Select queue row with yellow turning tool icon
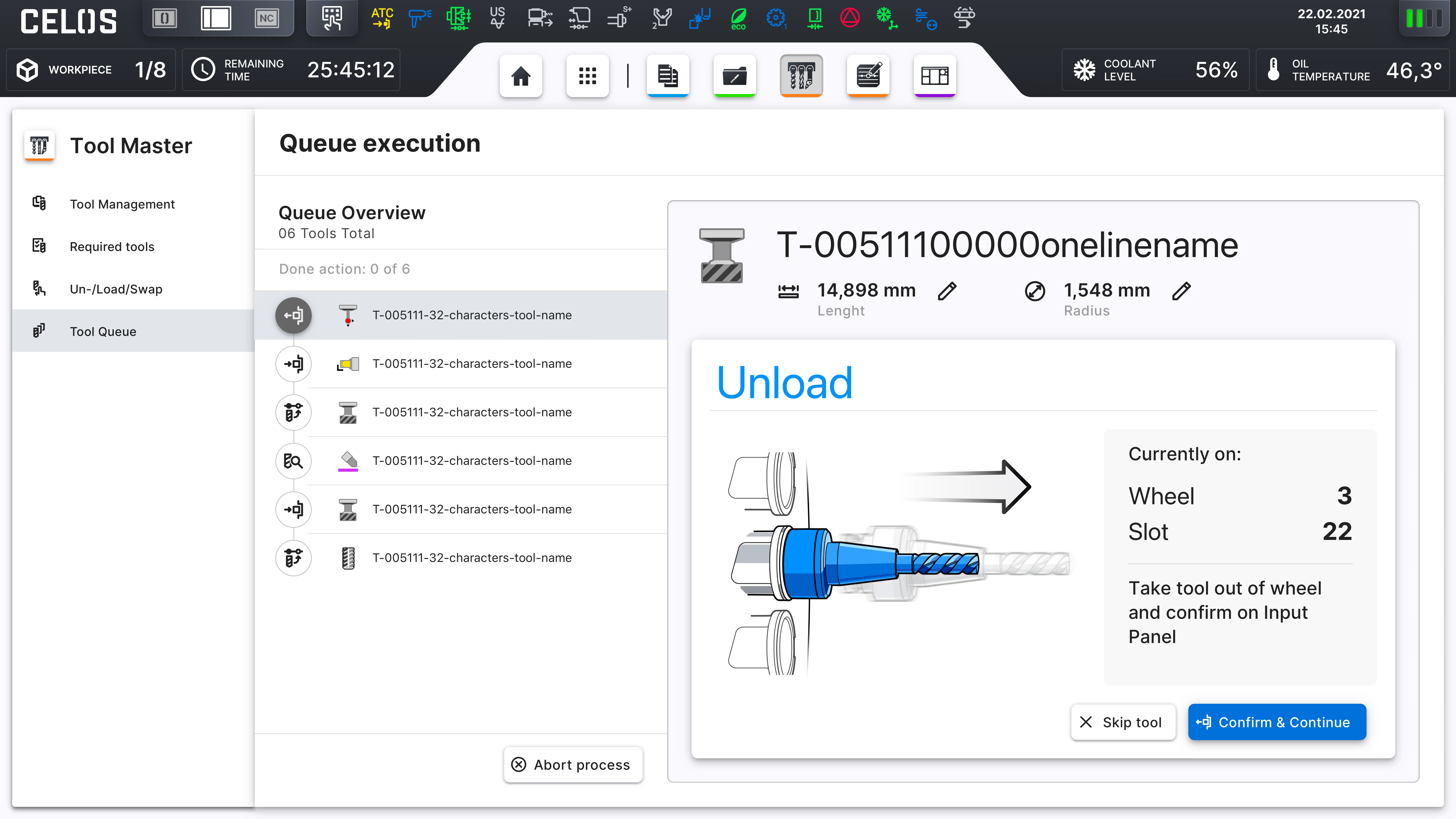 [461, 363]
